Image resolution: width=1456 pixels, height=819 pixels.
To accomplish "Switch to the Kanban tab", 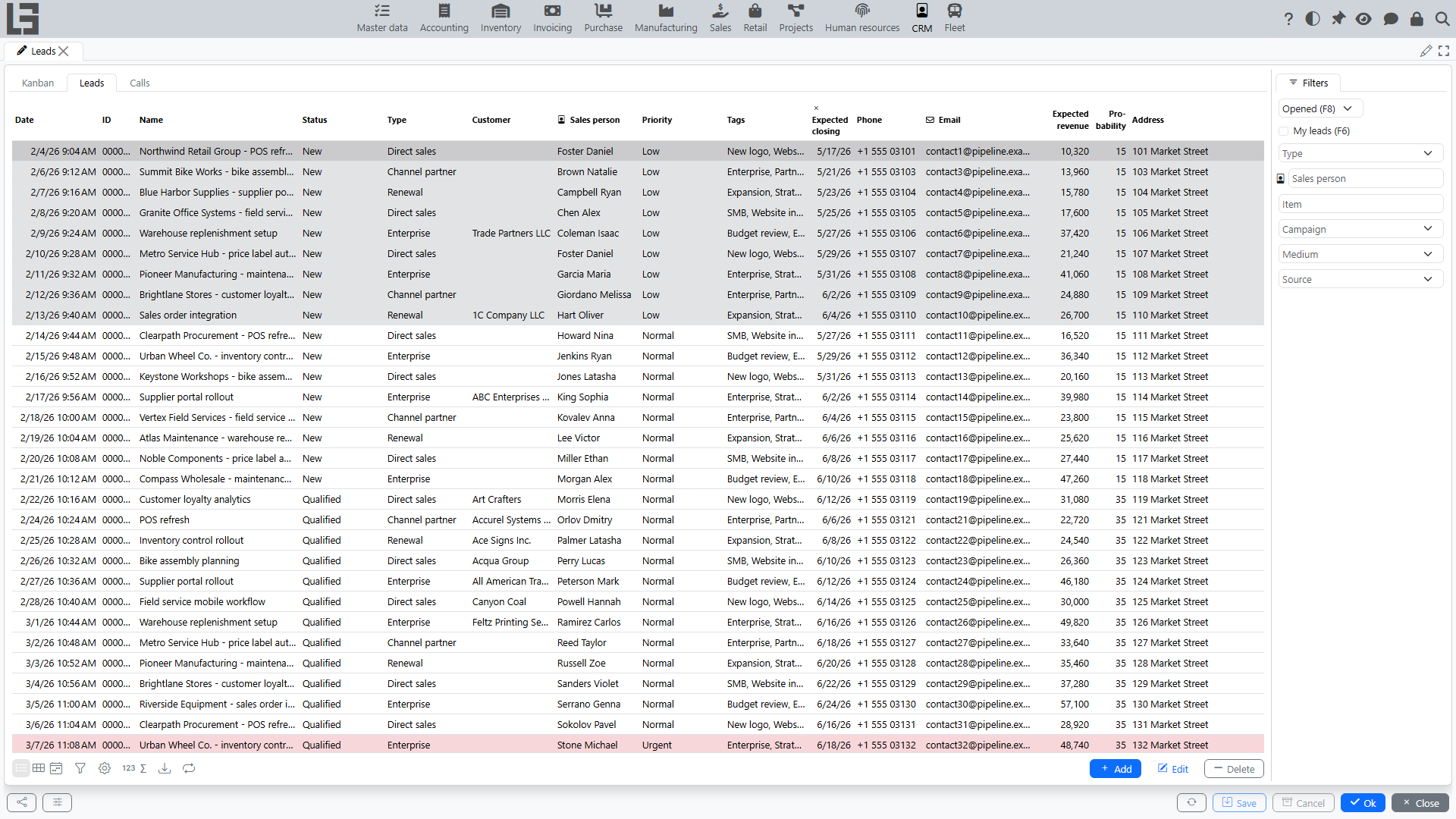I will click(38, 83).
